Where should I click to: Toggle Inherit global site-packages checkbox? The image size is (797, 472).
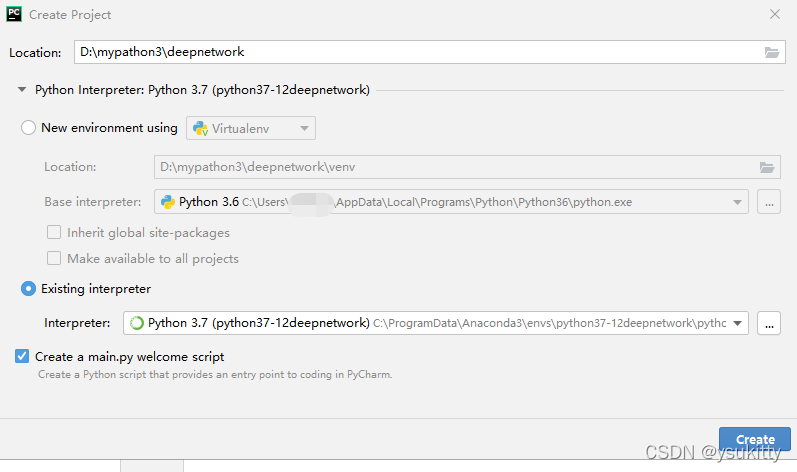[54, 232]
